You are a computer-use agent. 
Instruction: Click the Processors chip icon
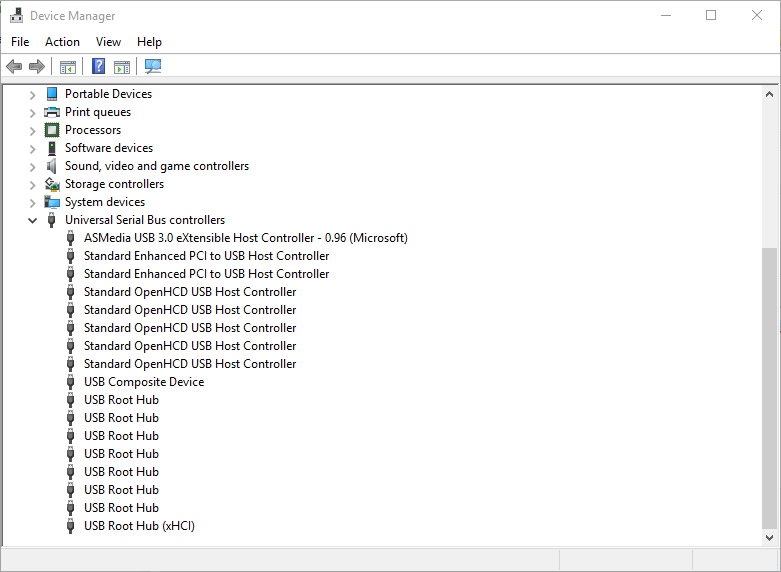coord(52,130)
